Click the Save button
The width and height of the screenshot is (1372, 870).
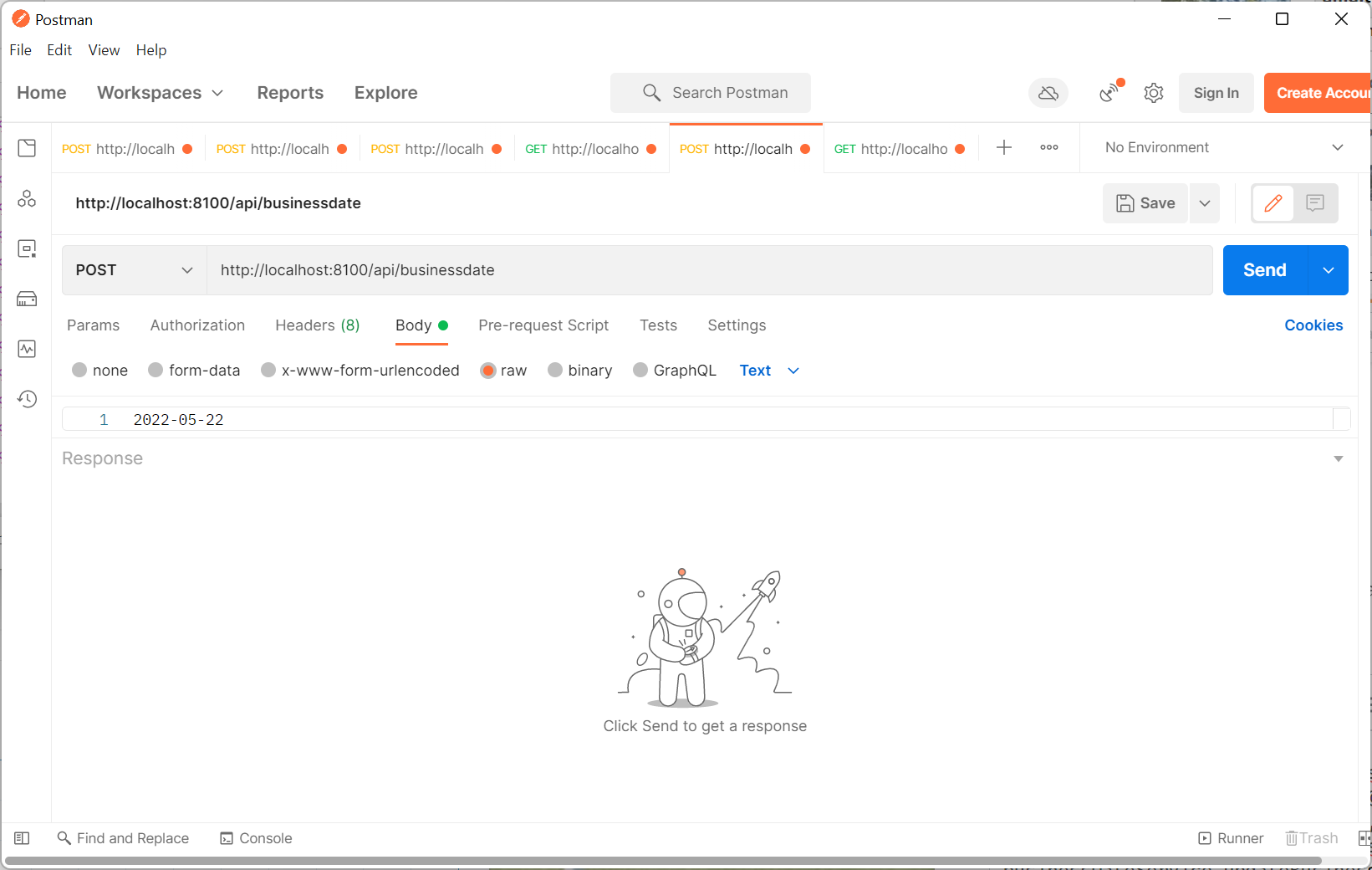(x=1145, y=203)
